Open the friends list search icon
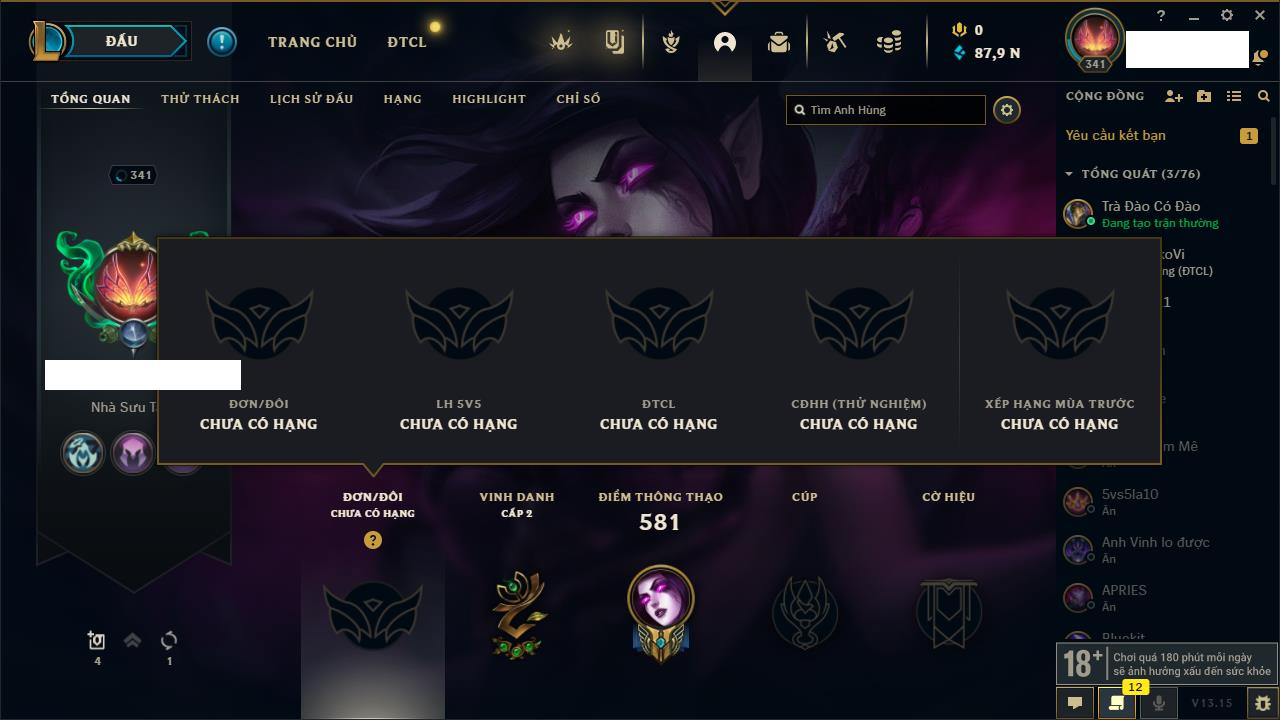 tap(1264, 96)
